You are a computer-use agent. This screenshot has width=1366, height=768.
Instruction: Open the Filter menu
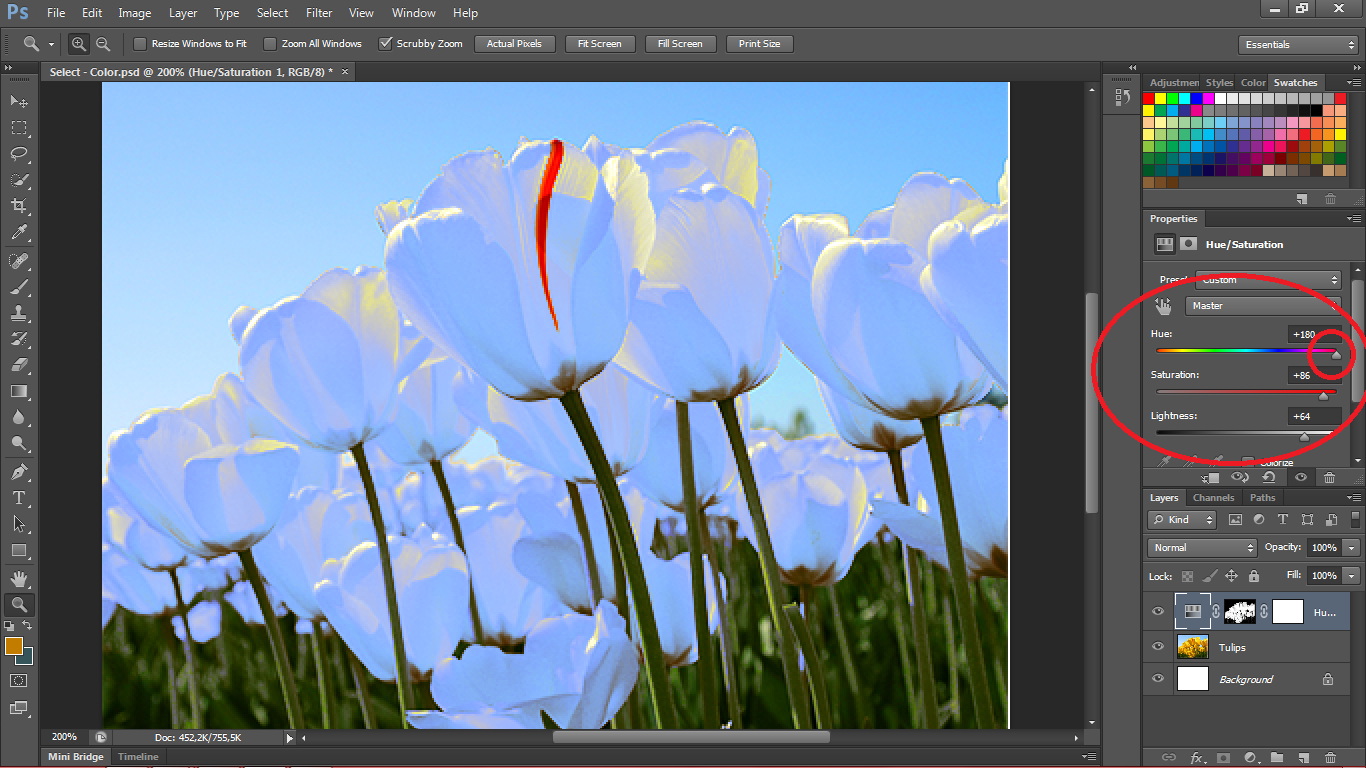pyautogui.click(x=319, y=13)
